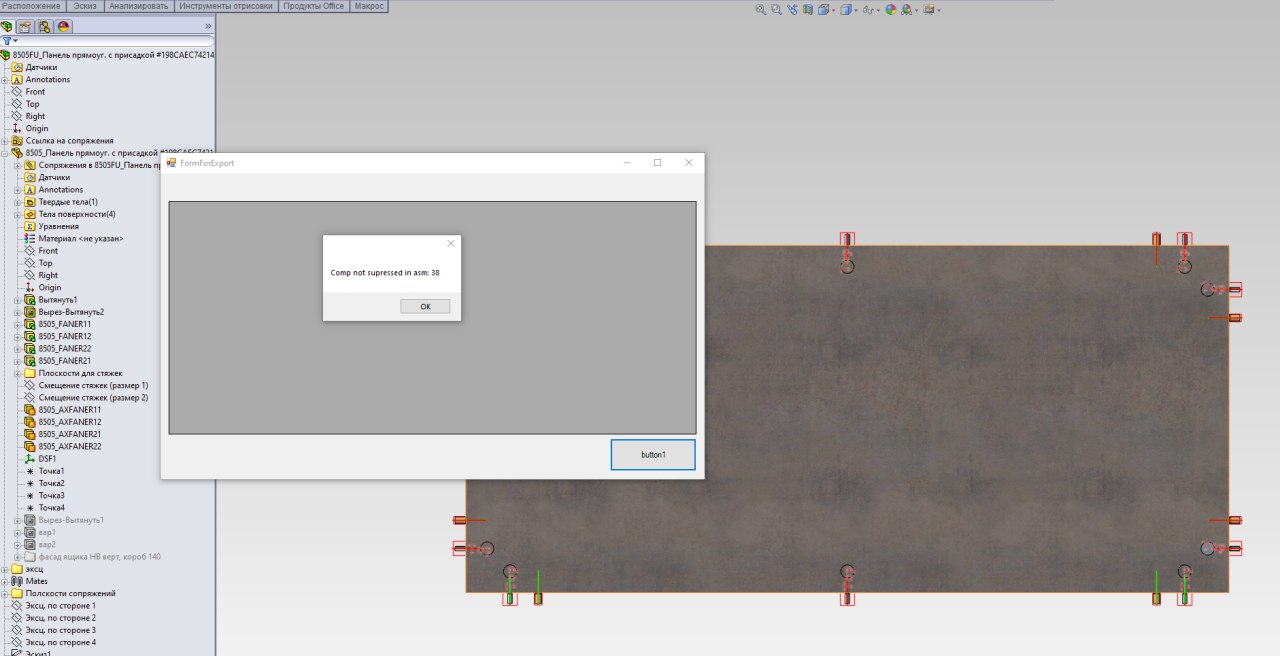Image resolution: width=1280 pixels, height=656 pixels.
Task: Expand the 8505_FANER11 feature
Action: point(18,324)
